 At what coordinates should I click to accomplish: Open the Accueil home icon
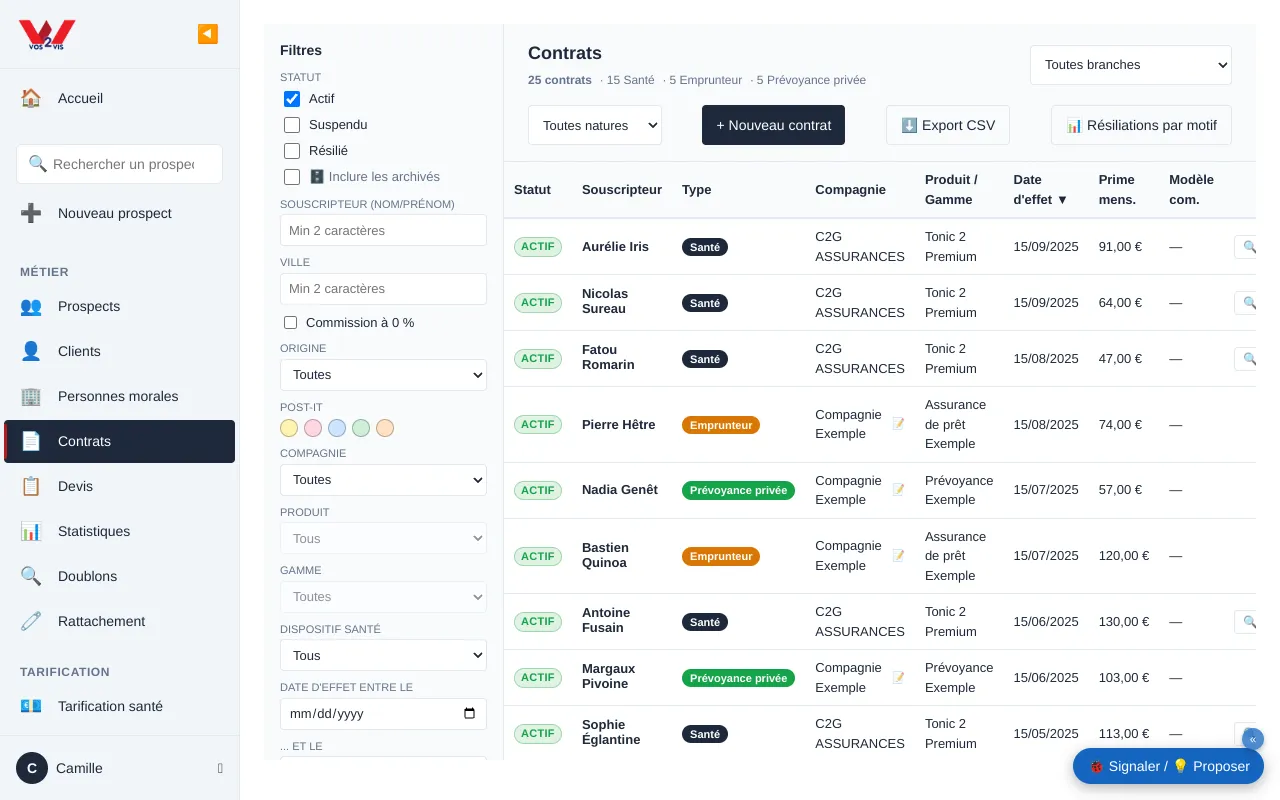31,98
